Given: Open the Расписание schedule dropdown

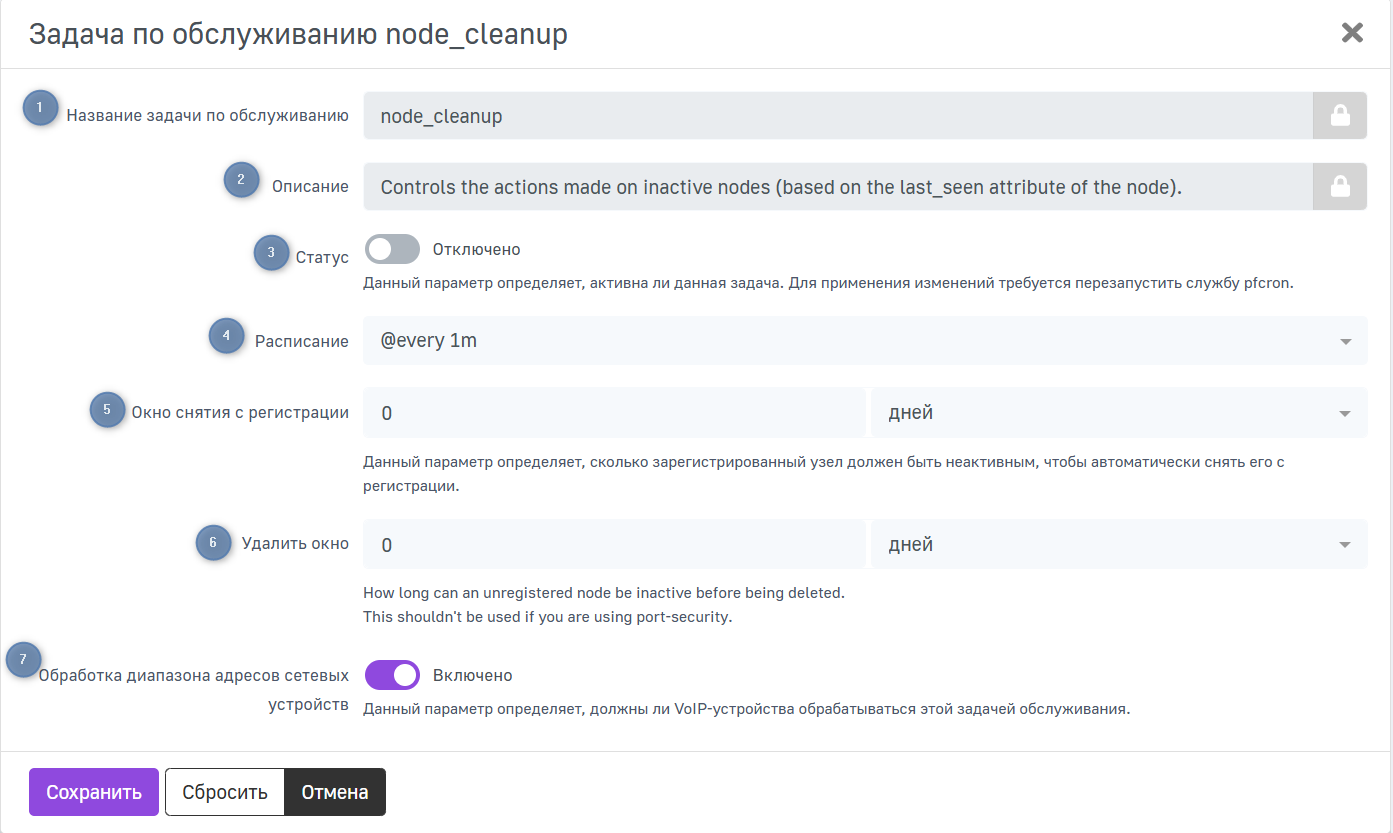Looking at the screenshot, I should [864, 341].
